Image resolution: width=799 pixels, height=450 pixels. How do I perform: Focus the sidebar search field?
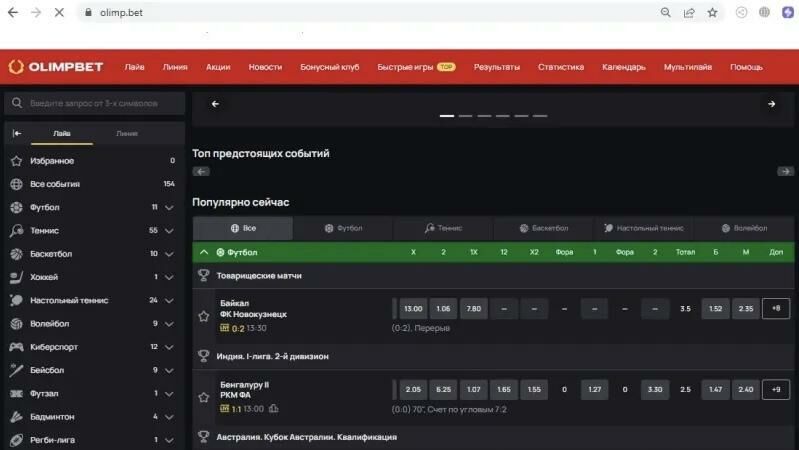(x=95, y=103)
